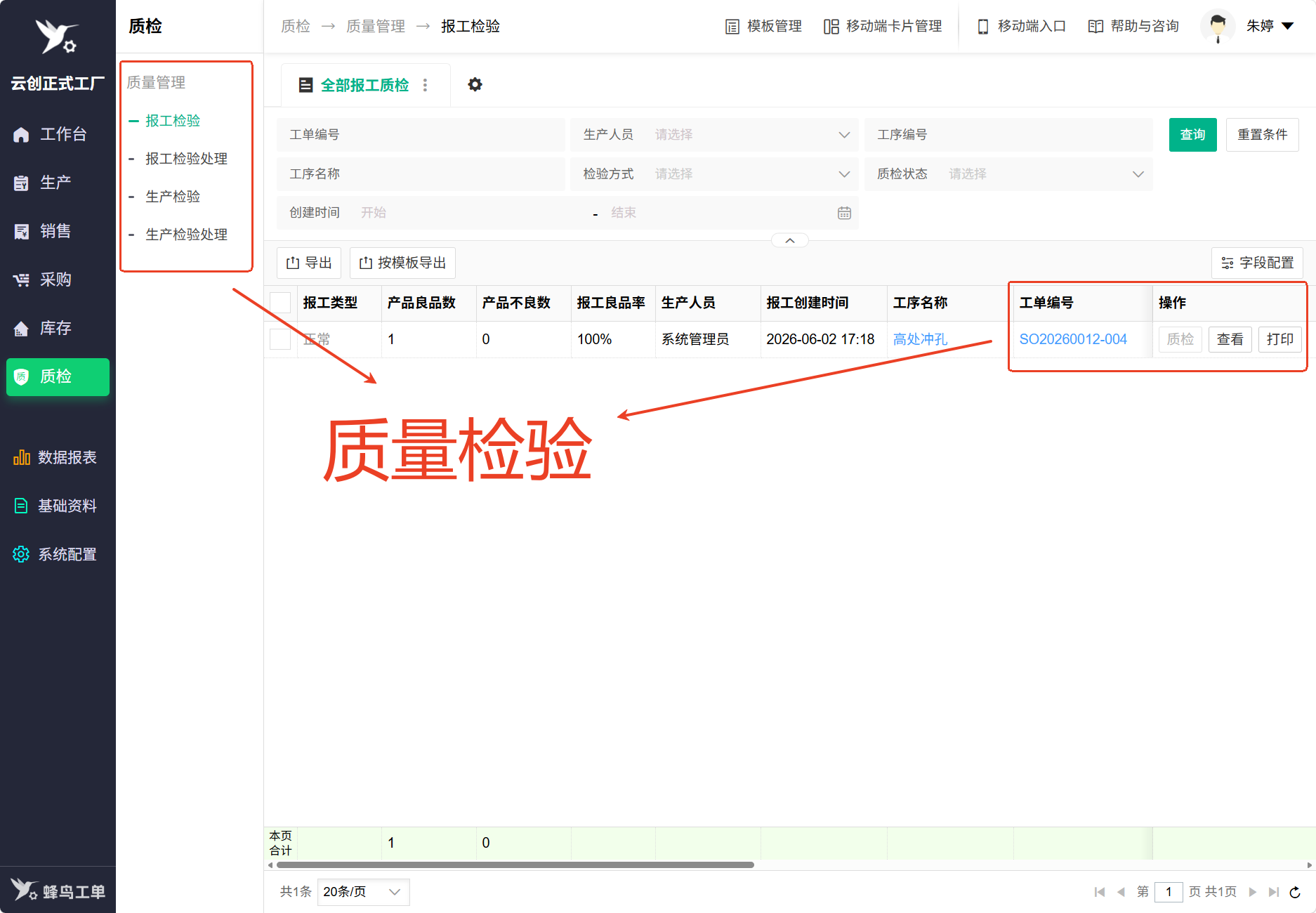Click the 蜂鸟工单 logo at bottom left

coord(58,891)
